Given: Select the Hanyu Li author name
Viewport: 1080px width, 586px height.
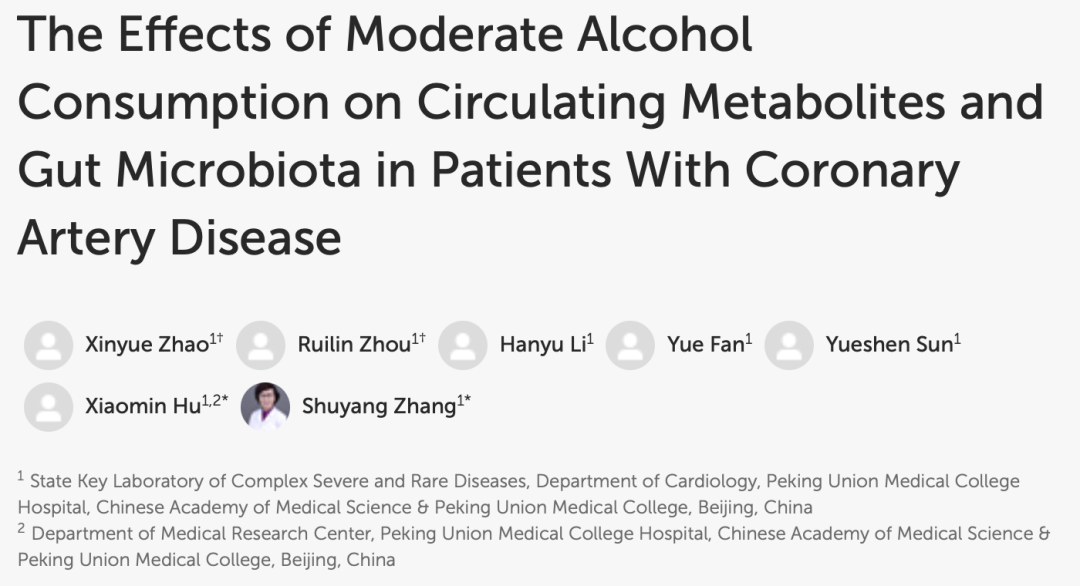Looking at the screenshot, I should [542, 346].
